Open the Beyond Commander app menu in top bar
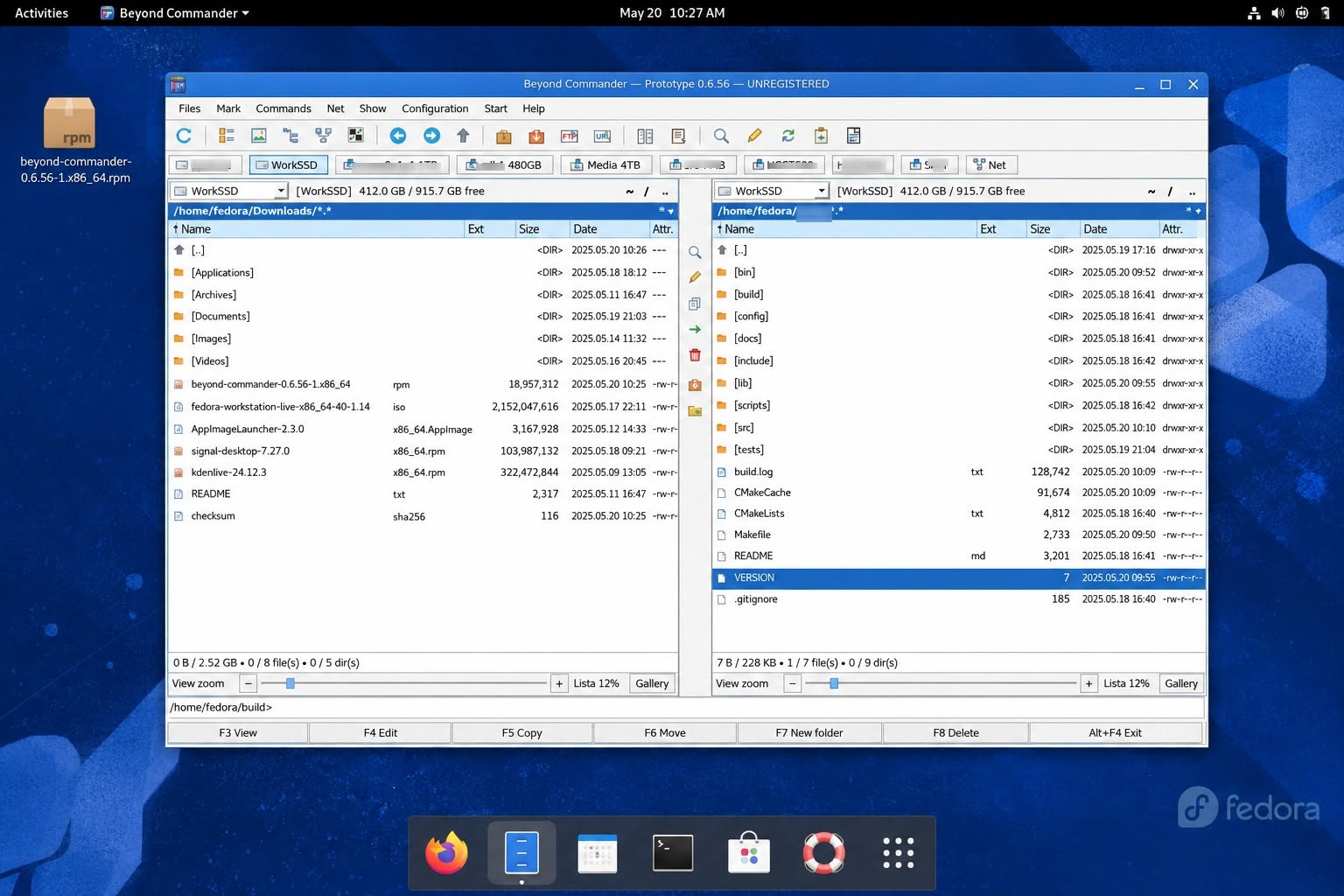 (x=175, y=13)
